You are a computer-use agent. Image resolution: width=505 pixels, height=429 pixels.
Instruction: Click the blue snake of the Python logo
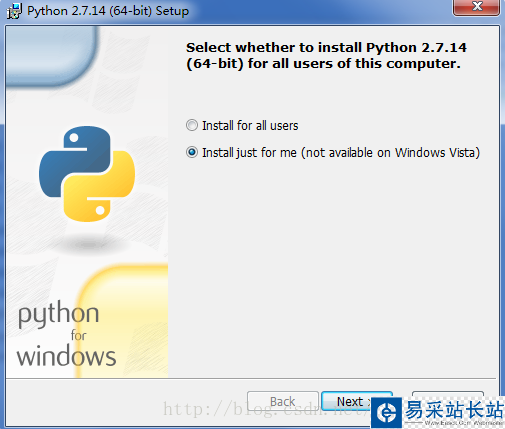(74, 162)
